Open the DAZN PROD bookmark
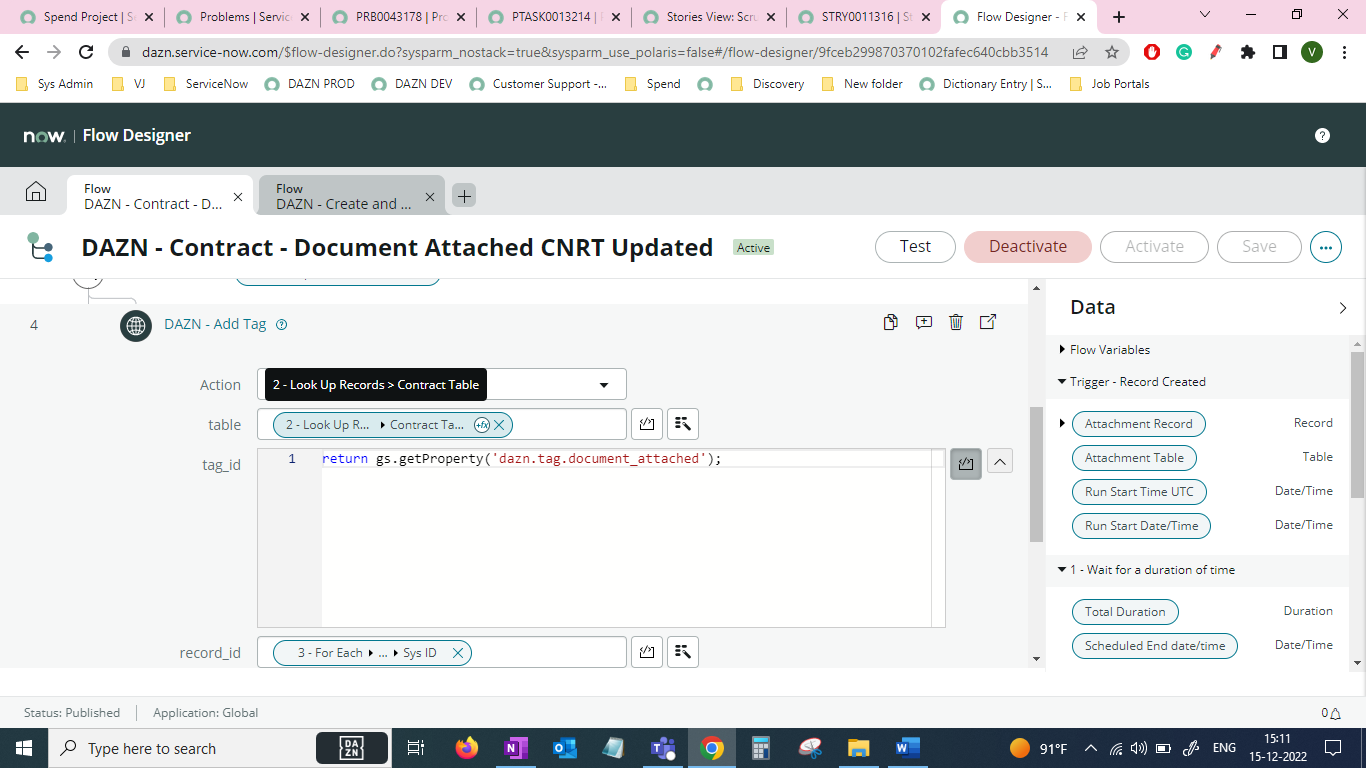Screen dimensions: 1366x768 310,84
